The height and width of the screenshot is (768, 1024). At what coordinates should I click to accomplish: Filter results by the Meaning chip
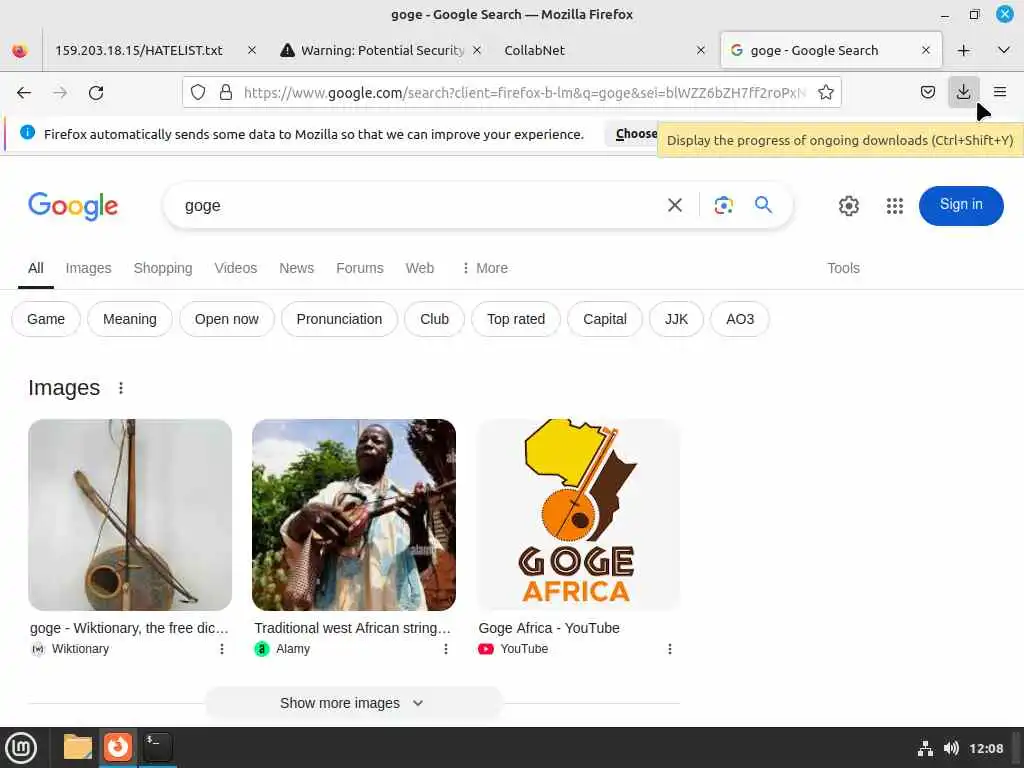130,319
